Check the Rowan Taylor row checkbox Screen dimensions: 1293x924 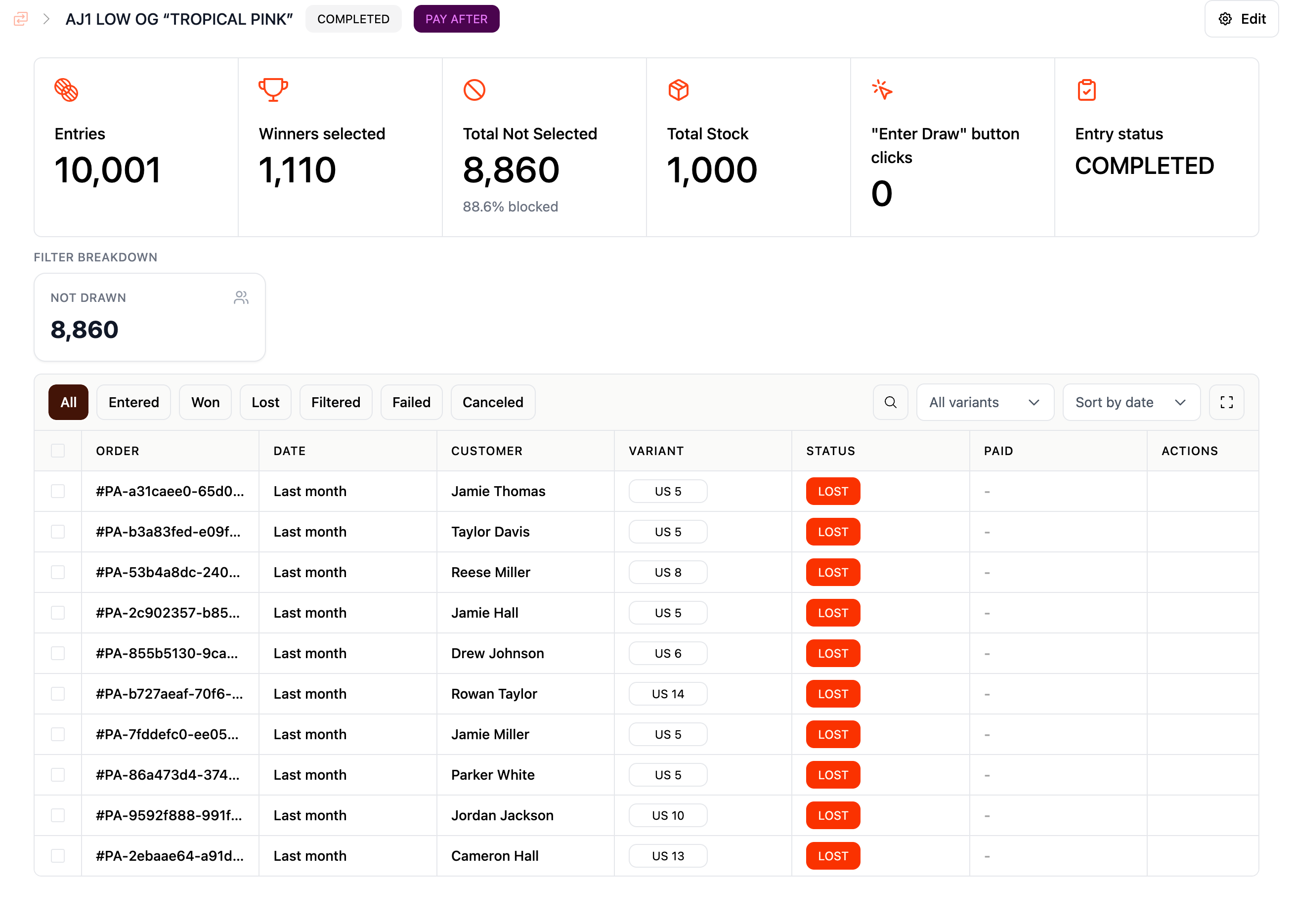coord(57,694)
